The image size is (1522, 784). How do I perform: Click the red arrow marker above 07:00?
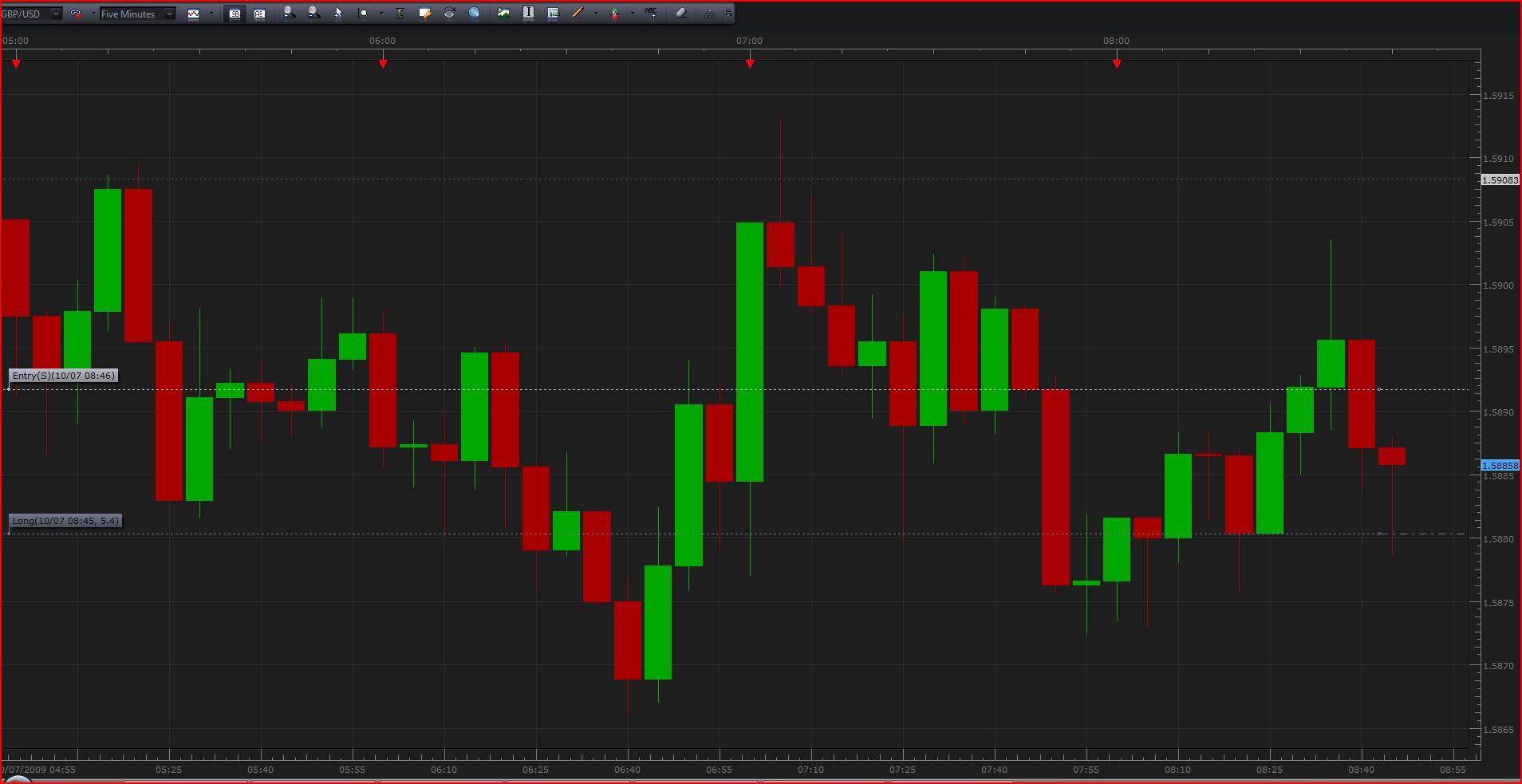click(750, 62)
